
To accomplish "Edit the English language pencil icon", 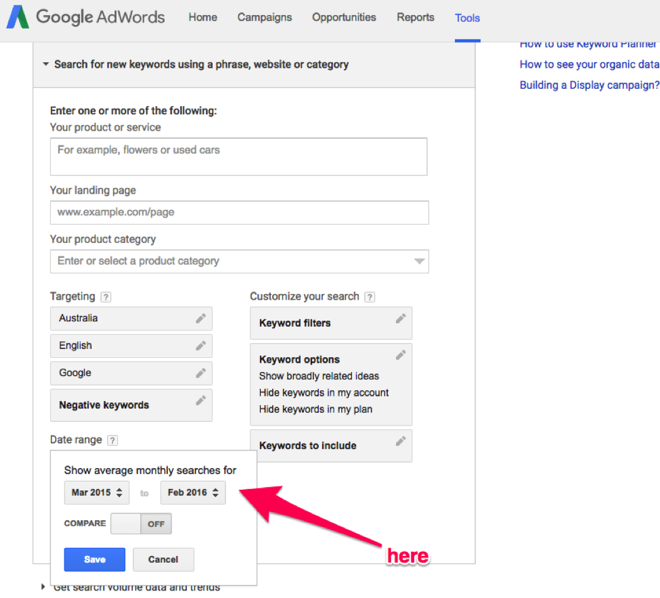I will pos(201,346).
